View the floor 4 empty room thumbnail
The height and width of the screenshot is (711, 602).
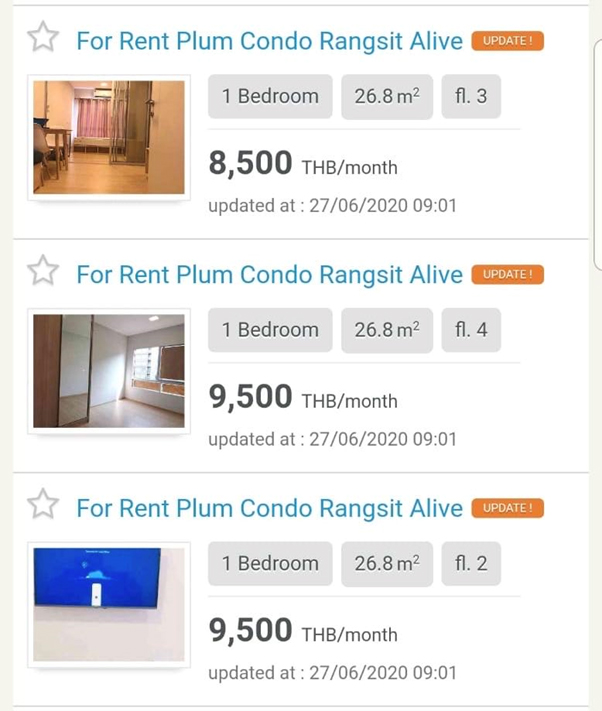point(109,371)
